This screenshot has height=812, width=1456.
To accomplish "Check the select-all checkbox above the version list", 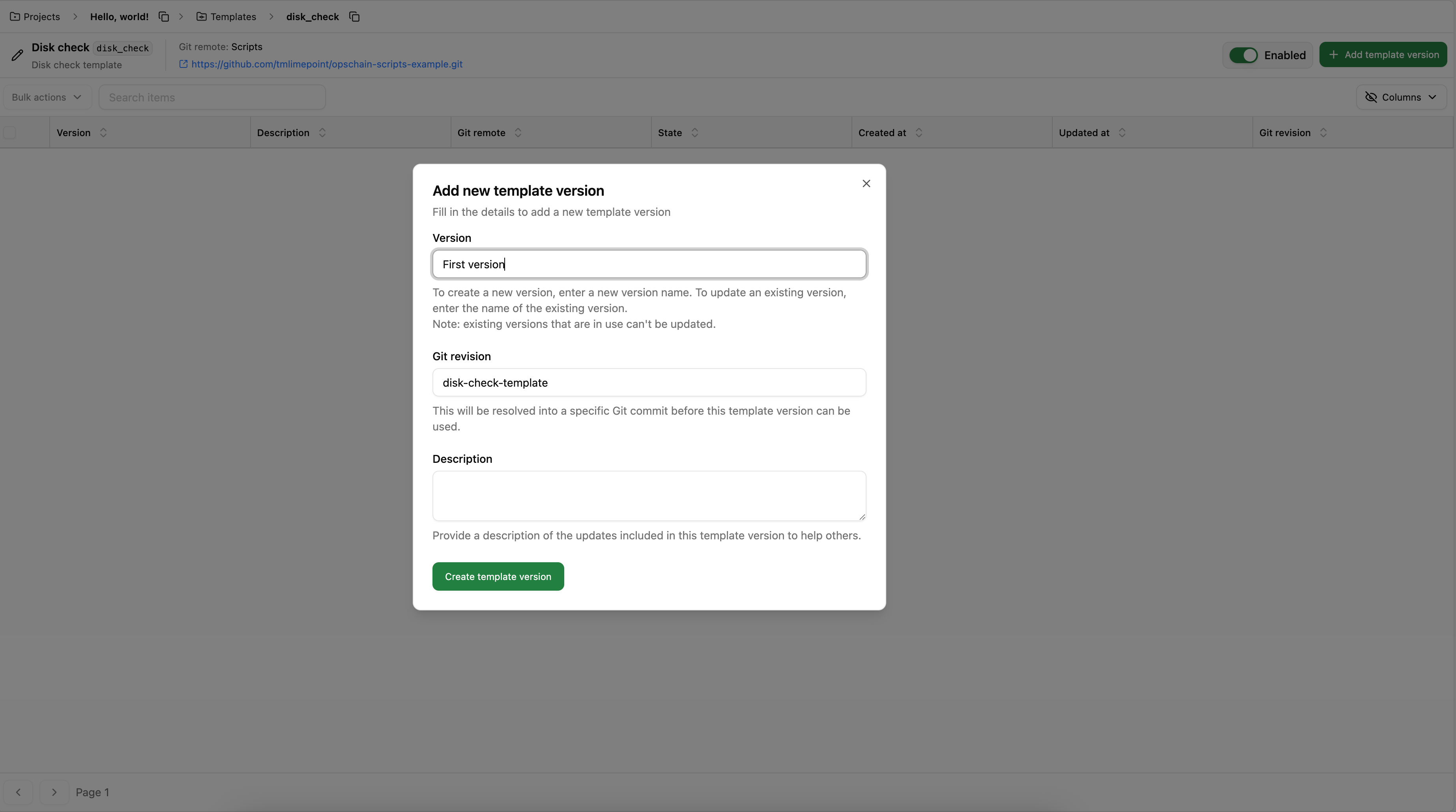I will pyautogui.click(x=10, y=132).
